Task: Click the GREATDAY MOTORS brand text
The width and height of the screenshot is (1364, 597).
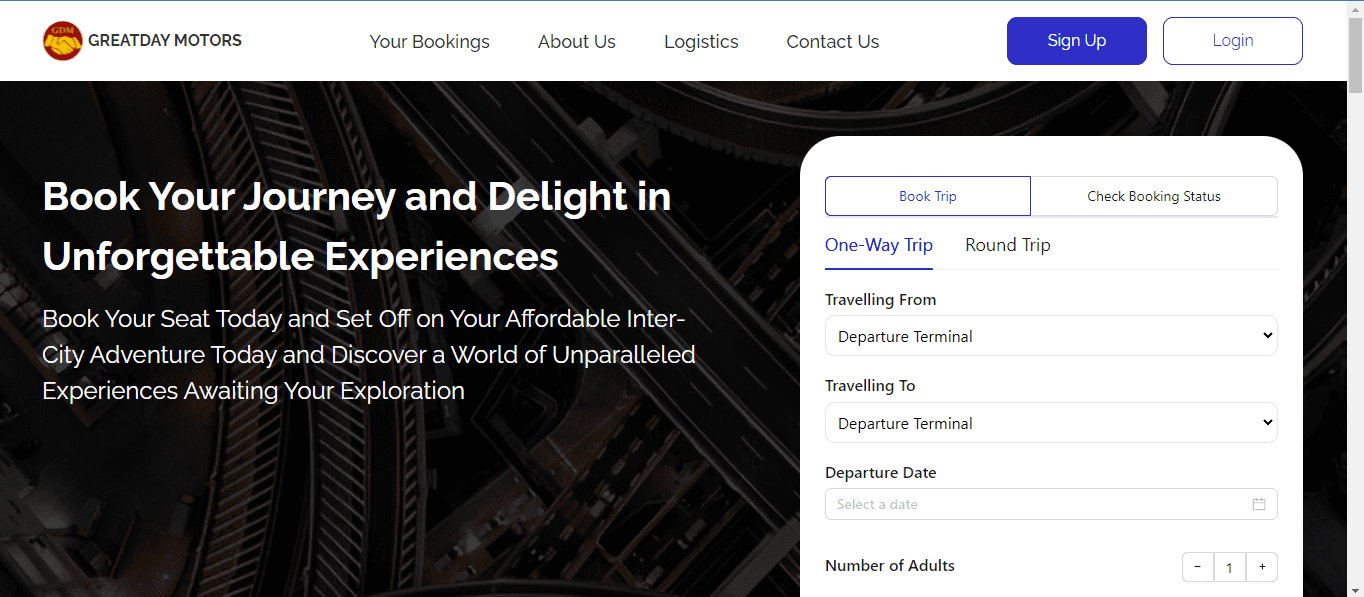Action: 165,41
